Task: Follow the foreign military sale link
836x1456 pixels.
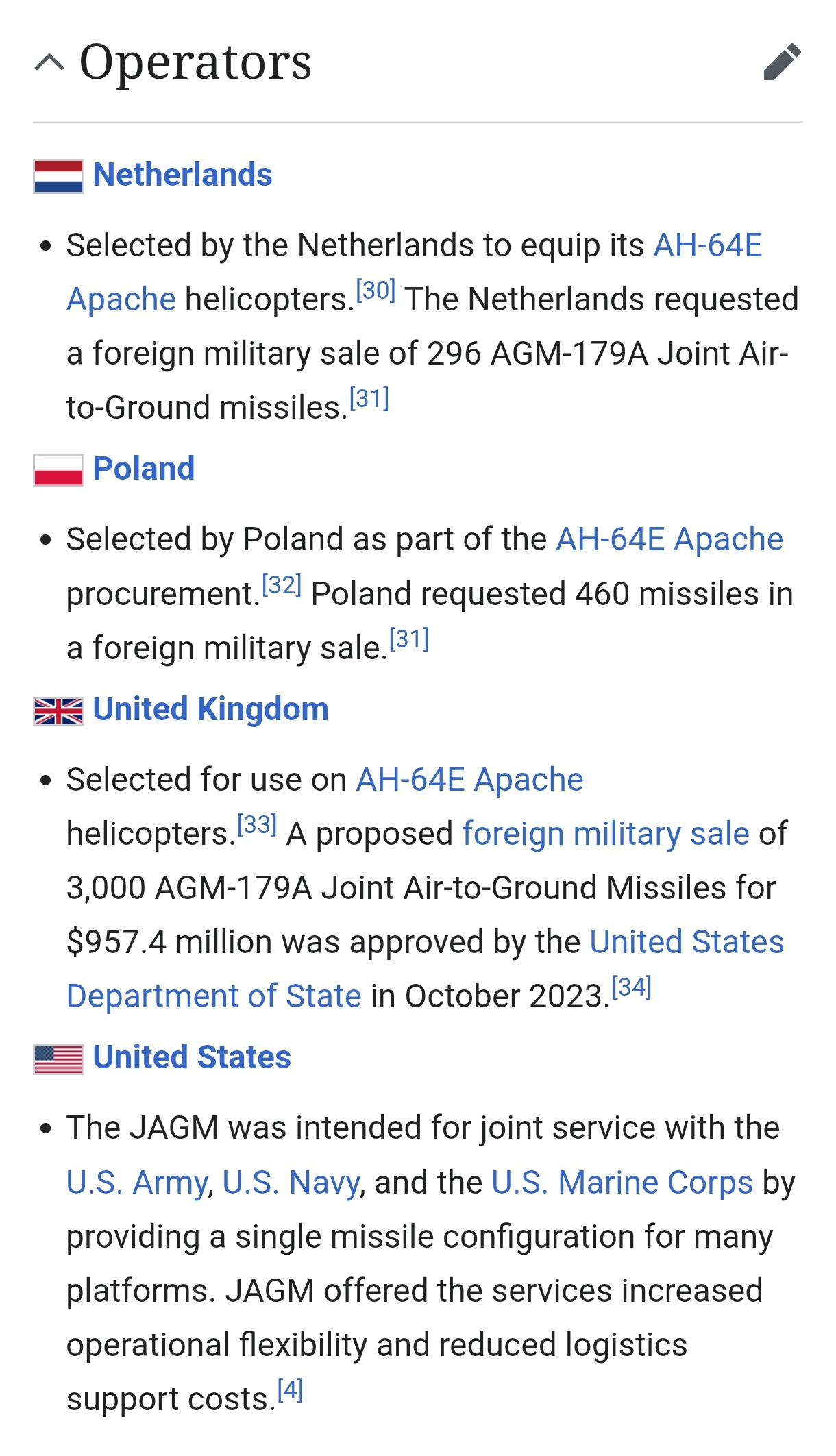Action: pyautogui.click(x=606, y=834)
